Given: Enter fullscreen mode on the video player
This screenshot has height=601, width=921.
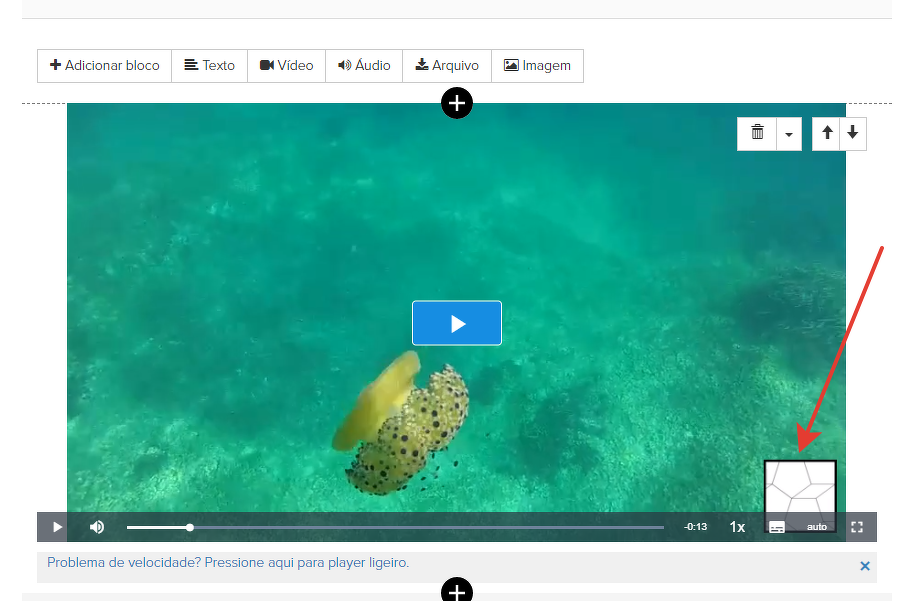Looking at the screenshot, I should (x=857, y=527).
